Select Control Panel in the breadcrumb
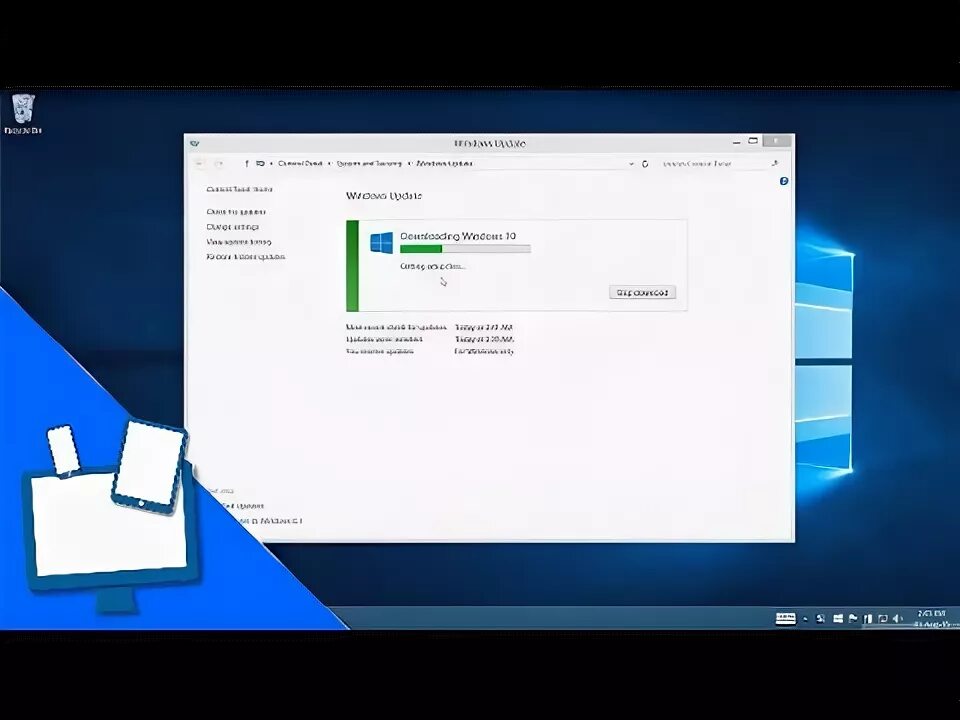The height and width of the screenshot is (720, 960). 300,163
